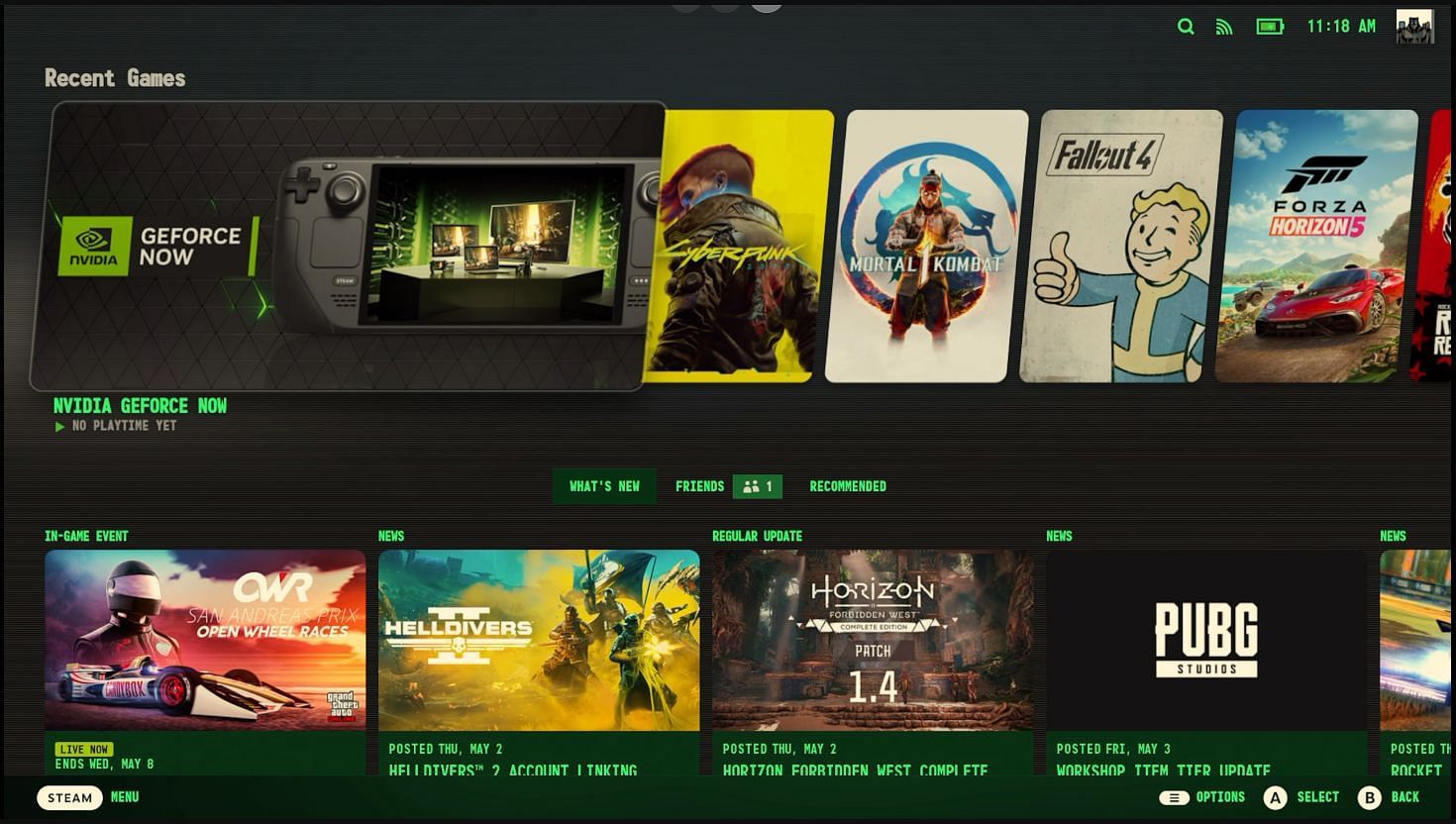Click the Recent Games heading
Image resolution: width=1456 pixels, height=824 pixels.
click(x=115, y=78)
